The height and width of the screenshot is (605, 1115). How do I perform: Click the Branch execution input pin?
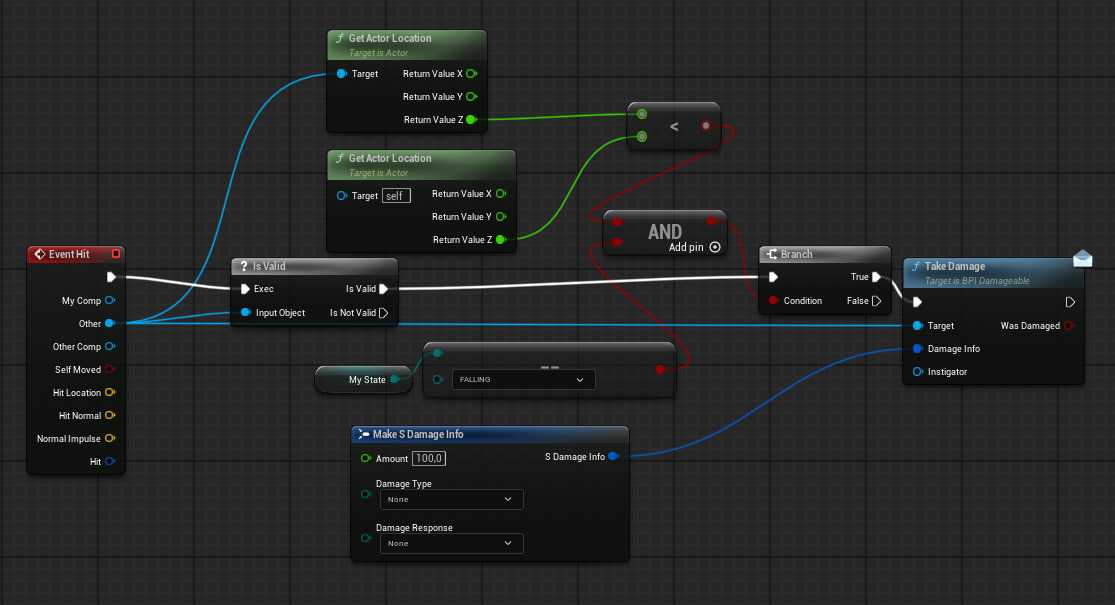pos(773,277)
